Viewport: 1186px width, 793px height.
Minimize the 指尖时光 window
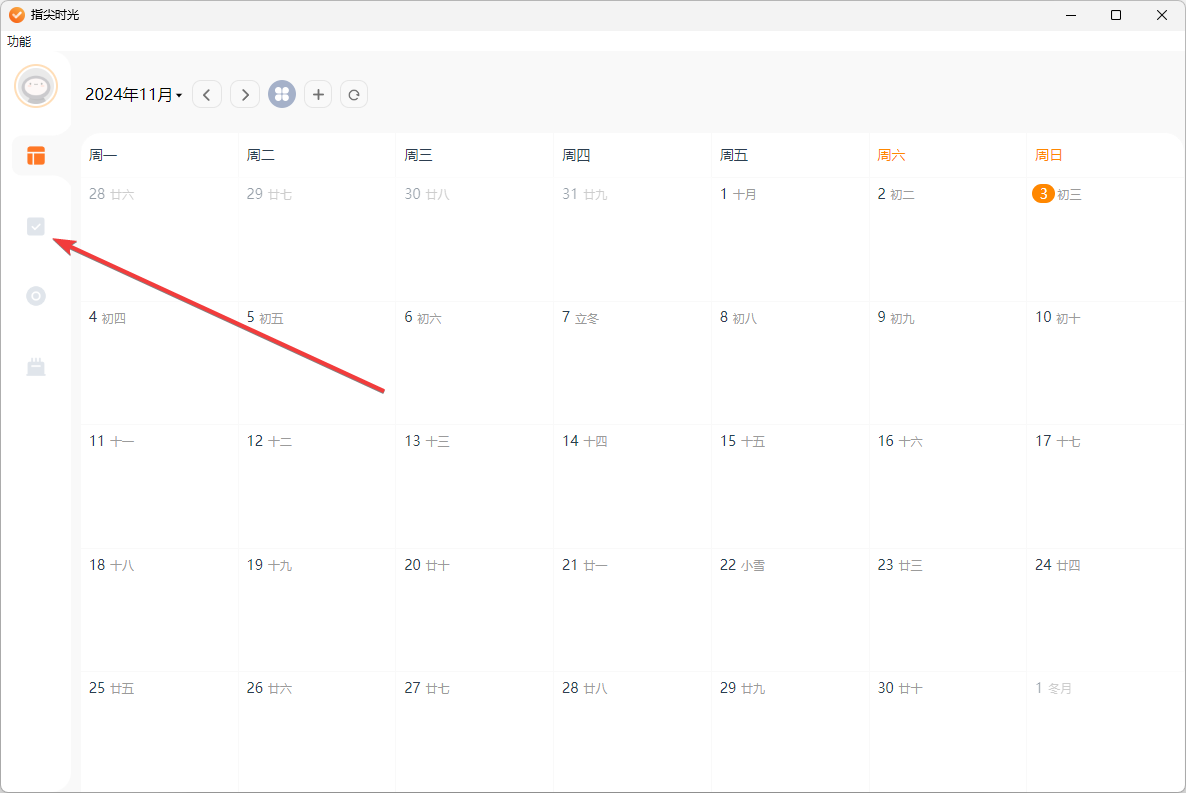click(x=1070, y=15)
